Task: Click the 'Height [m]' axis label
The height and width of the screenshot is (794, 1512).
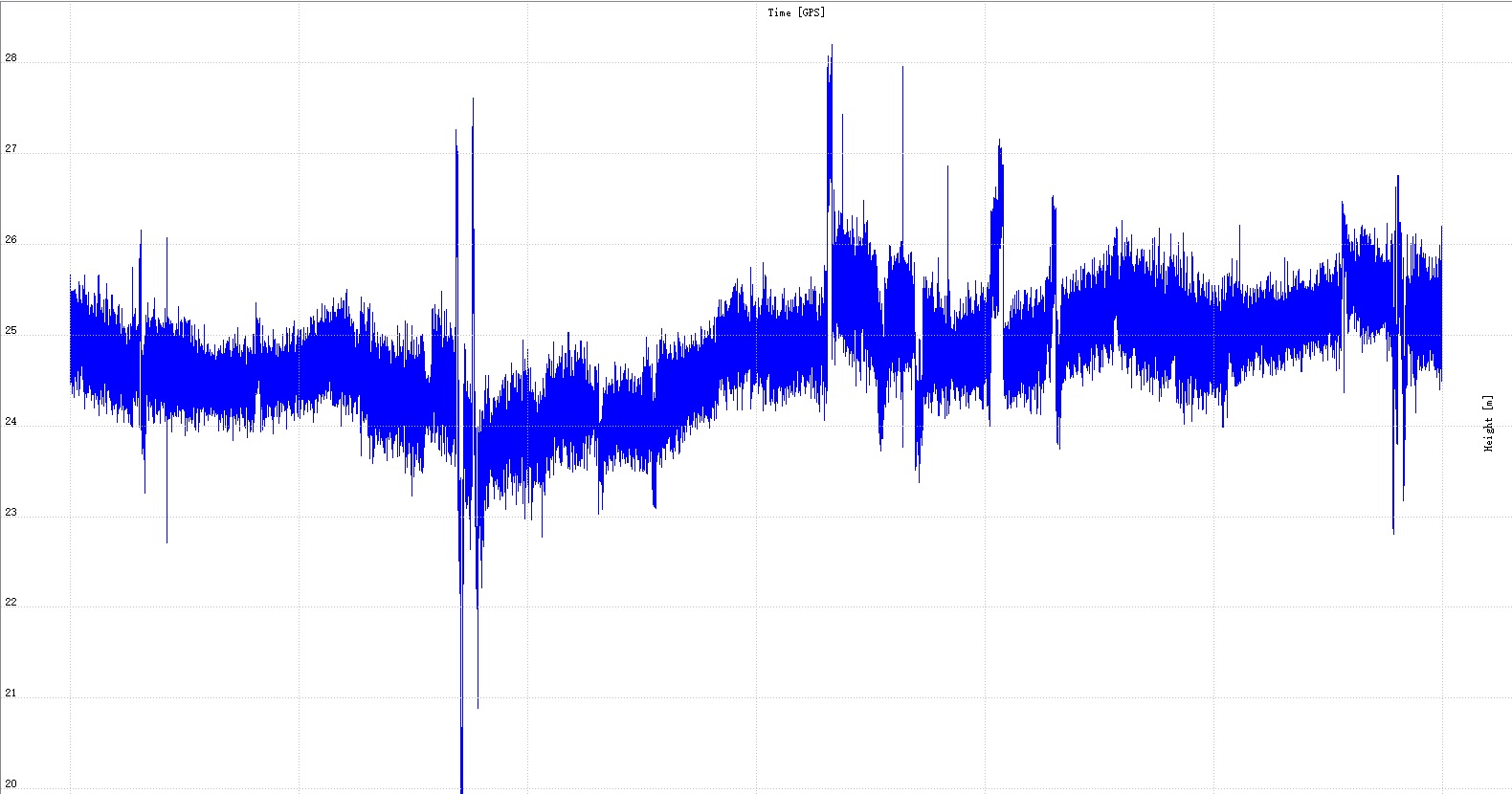Action: coord(1489,423)
